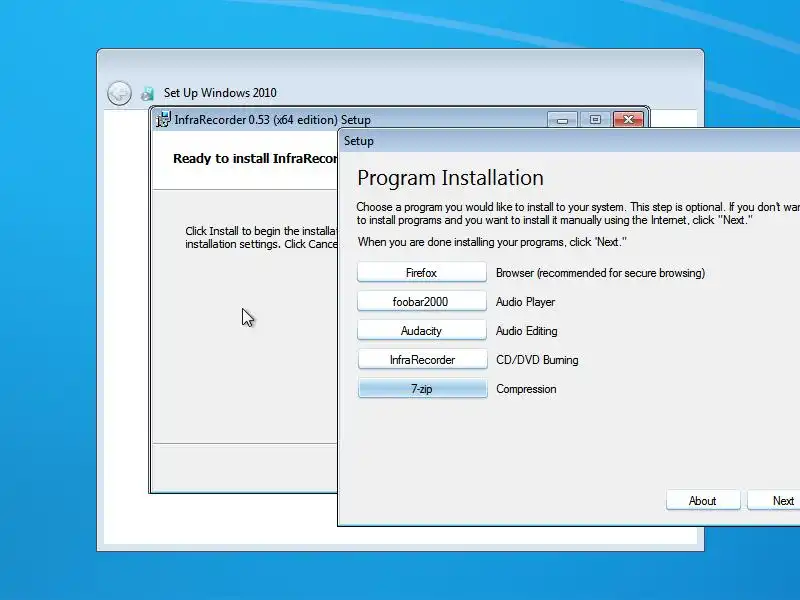Click the 'Compression' description text
Screen dimensions: 800x600
[x=526, y=389]
